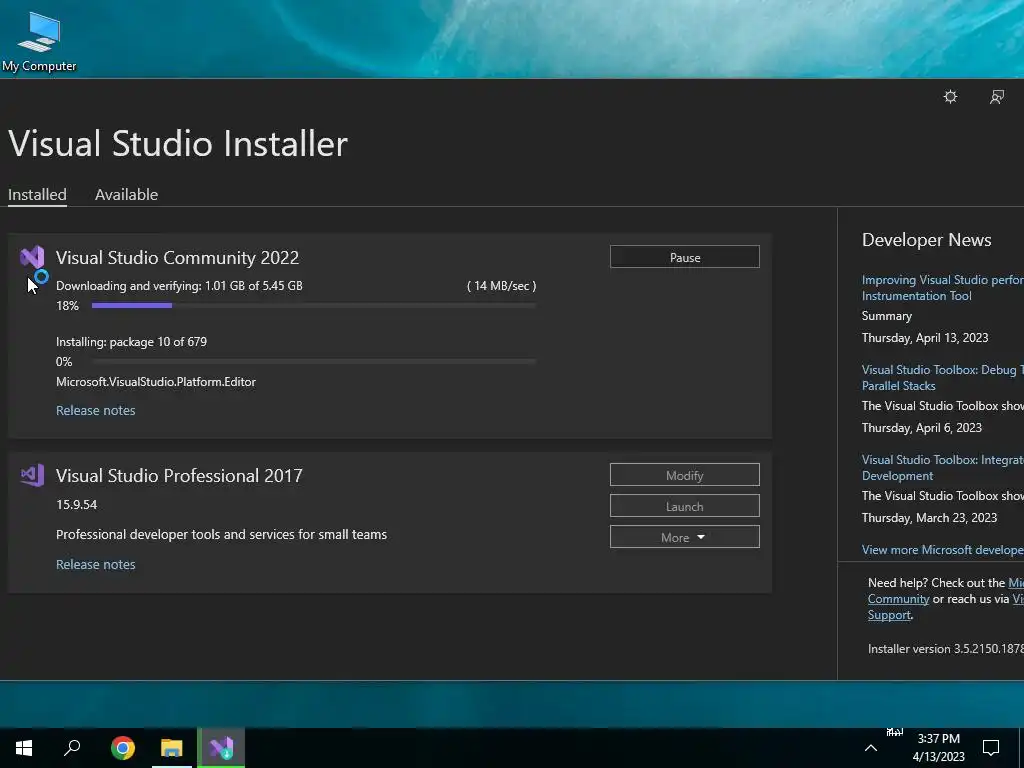The width and height of the screenshot is (1024, 768).
Task: Toggle the installer theme sun icon
Action: 950,97
